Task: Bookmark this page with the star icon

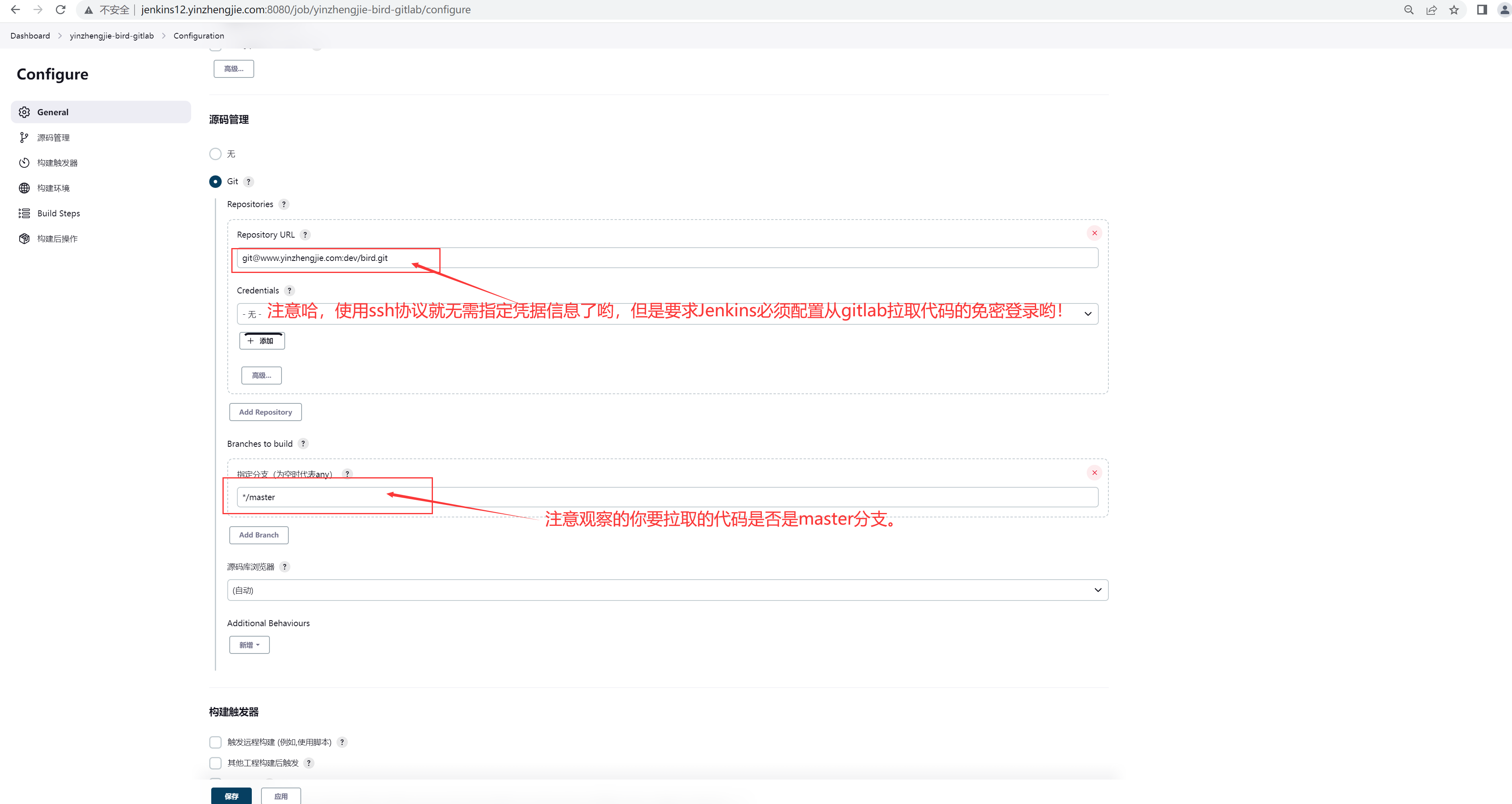Action: coord(1453,10)
